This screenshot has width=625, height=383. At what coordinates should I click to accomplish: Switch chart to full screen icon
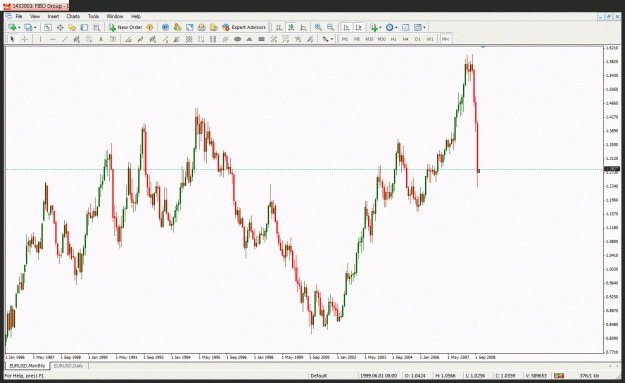190,27
